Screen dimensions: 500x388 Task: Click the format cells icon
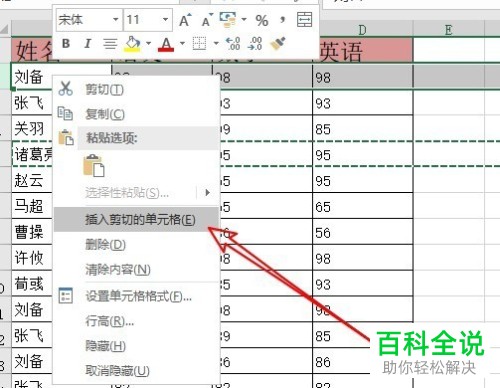coord(65,295)
